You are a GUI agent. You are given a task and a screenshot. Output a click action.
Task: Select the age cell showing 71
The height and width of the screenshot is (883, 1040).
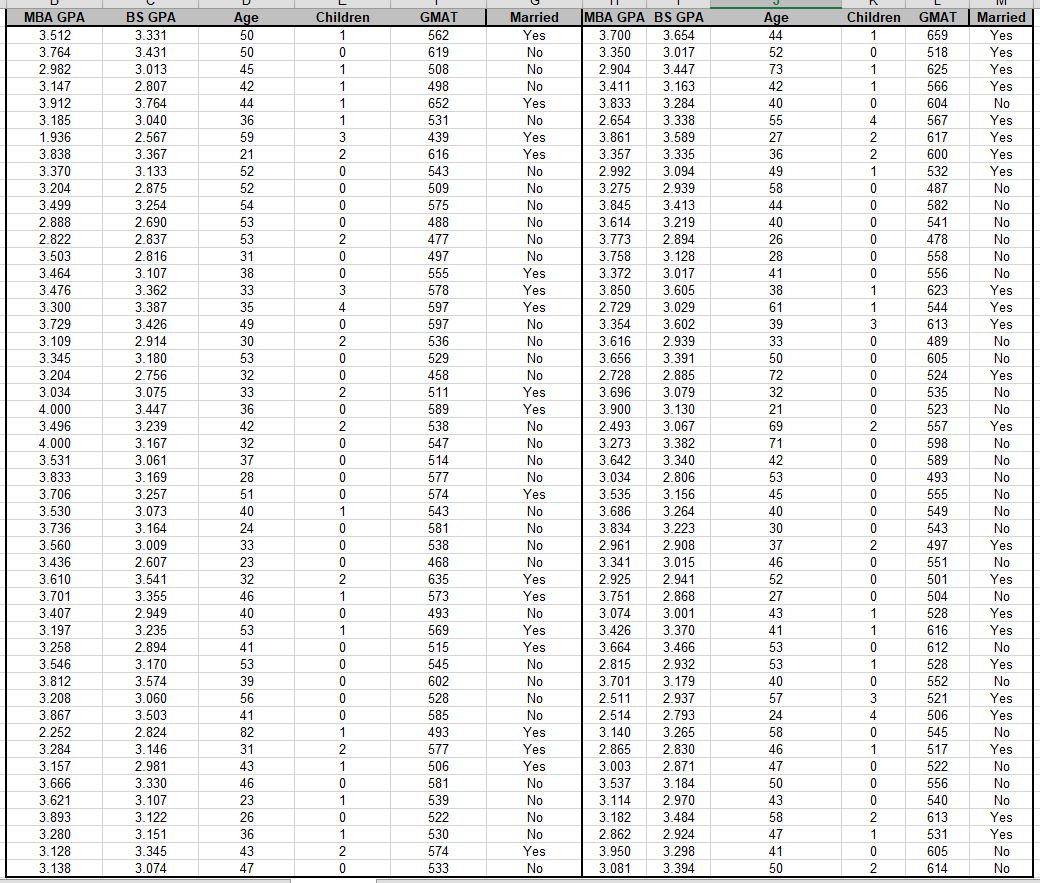(x=775, y=443)
